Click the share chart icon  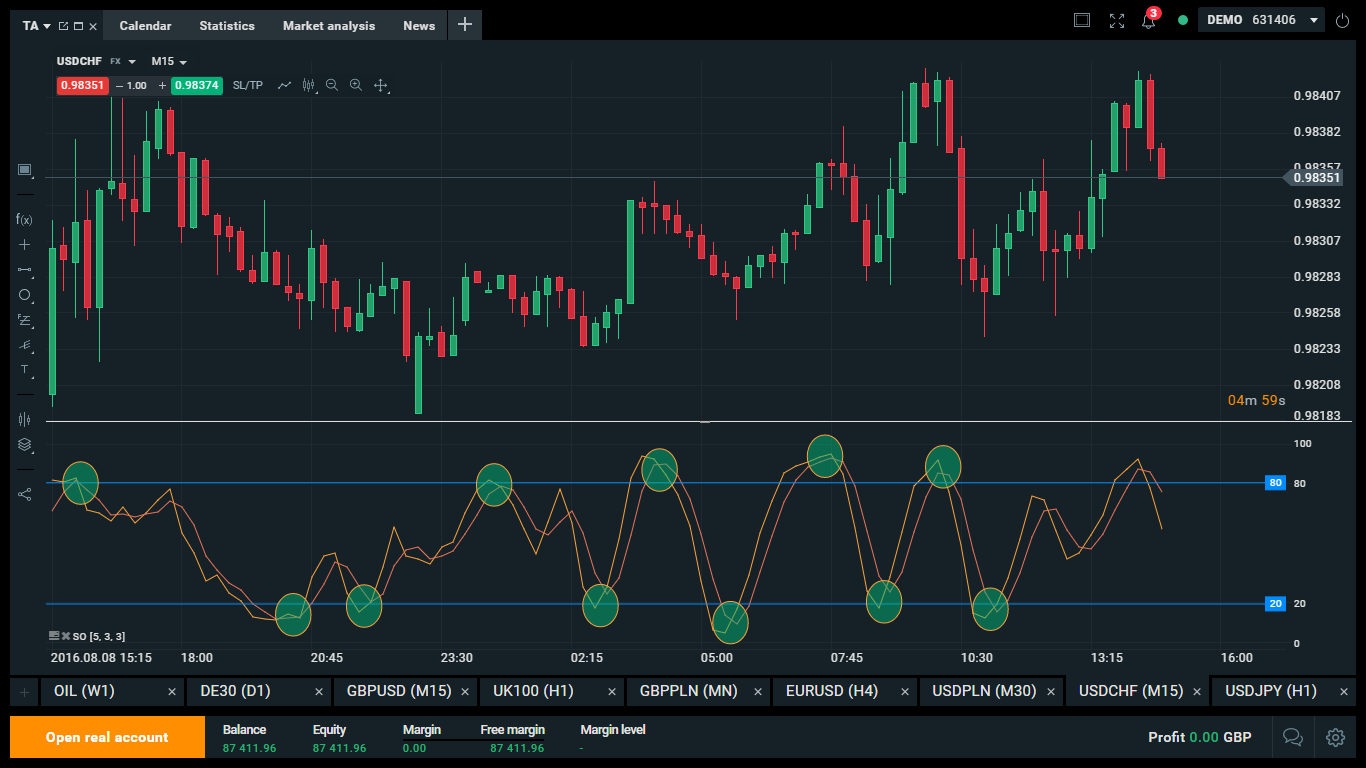click(25, 494)
